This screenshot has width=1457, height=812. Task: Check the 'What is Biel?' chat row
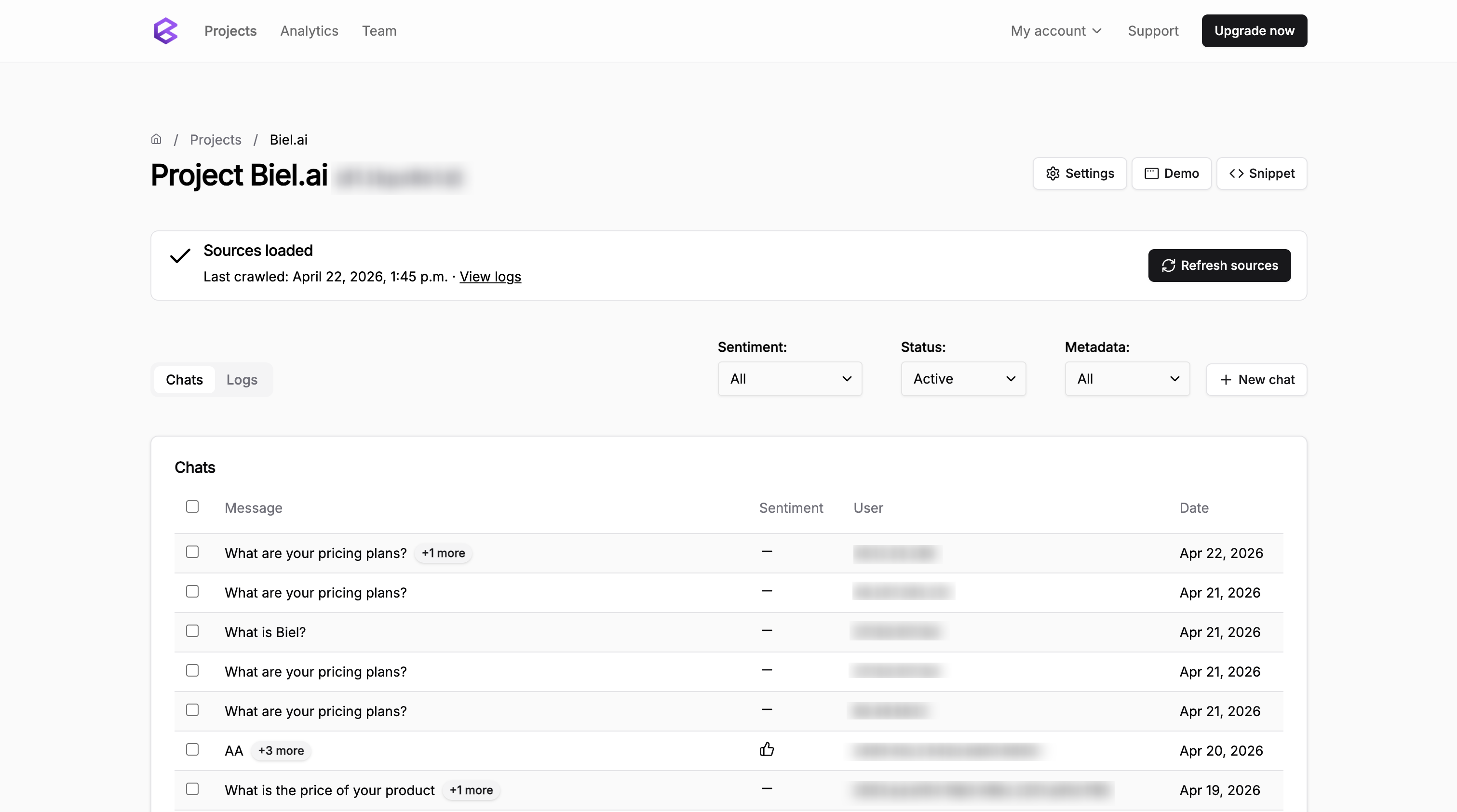[192, 631]
